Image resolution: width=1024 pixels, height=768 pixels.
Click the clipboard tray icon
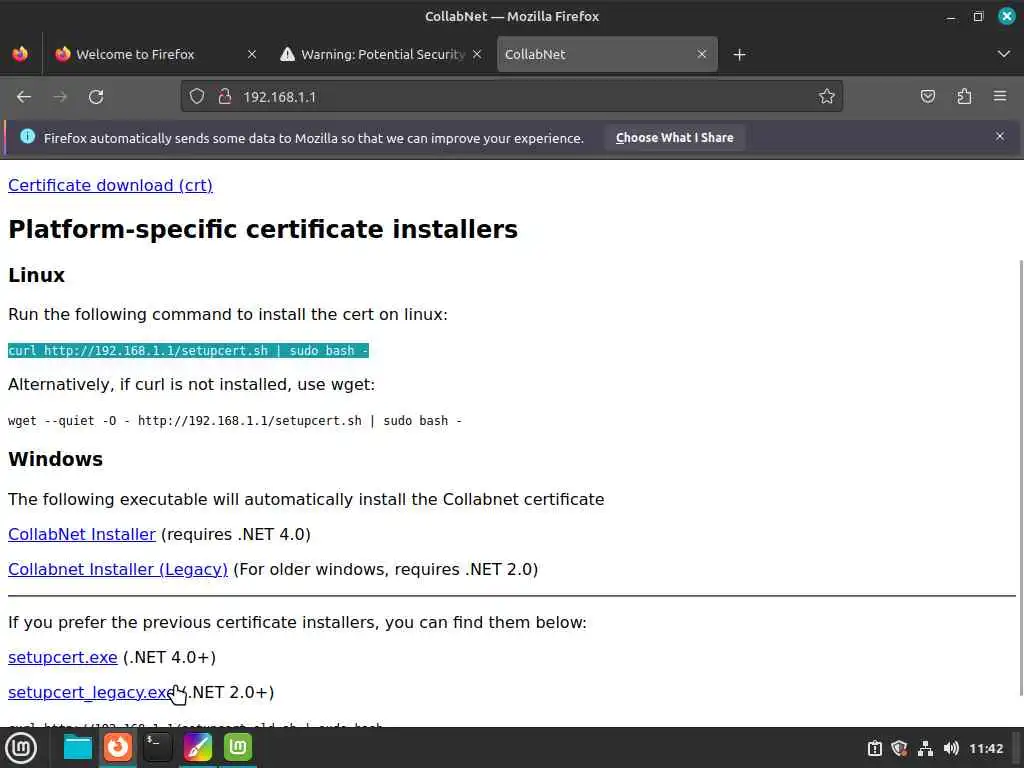[x=874, y=748]
